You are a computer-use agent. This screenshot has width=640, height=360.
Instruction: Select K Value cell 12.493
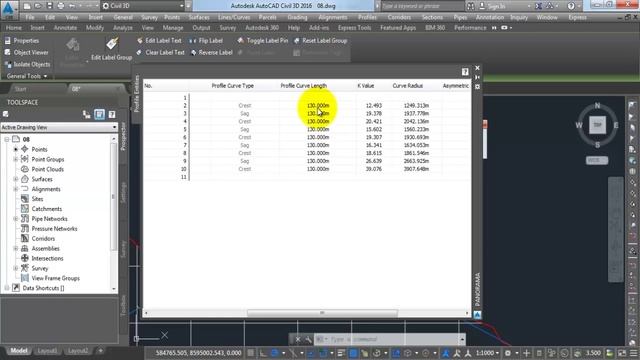(373, 106)
